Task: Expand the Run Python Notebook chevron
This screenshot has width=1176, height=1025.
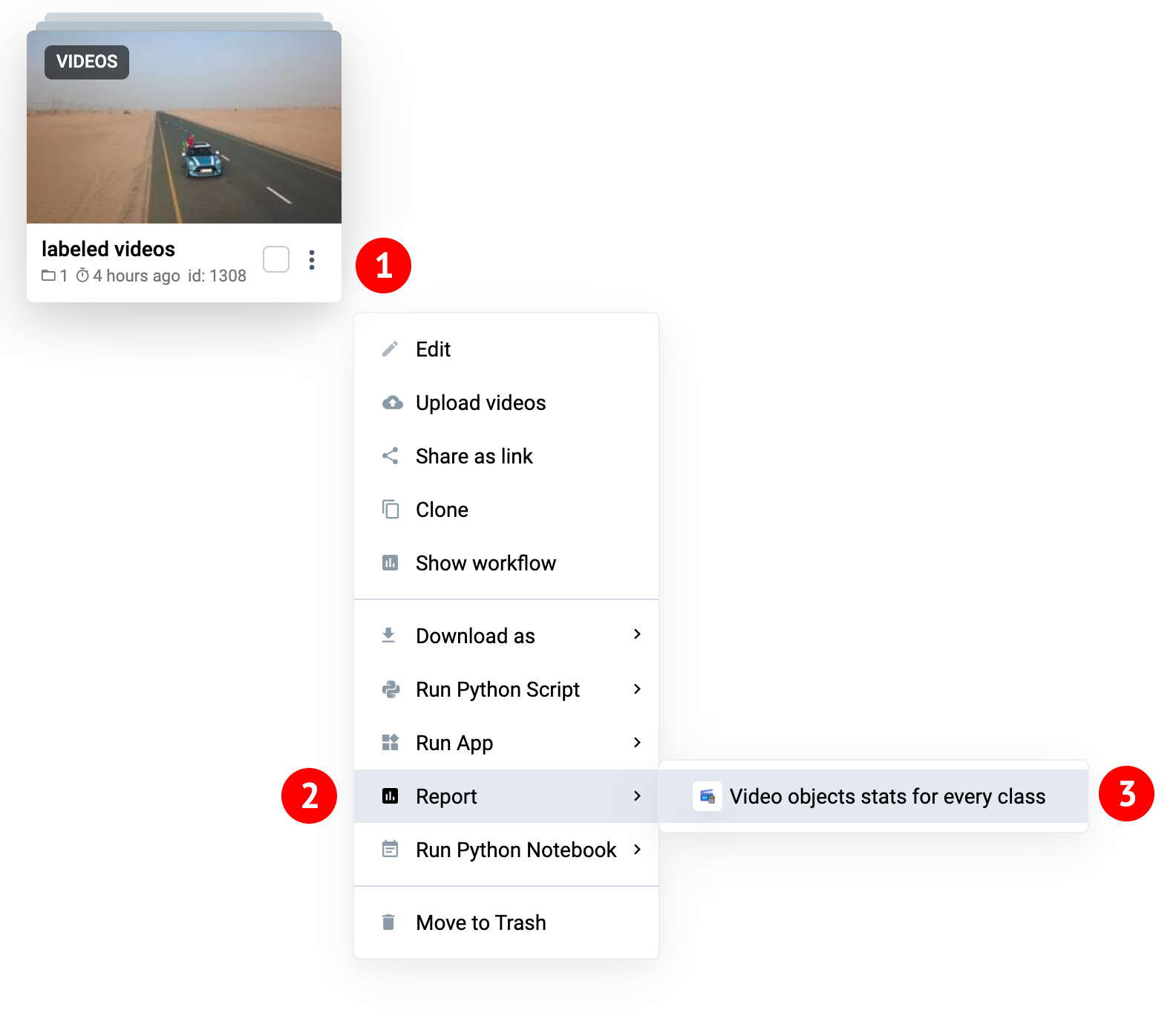Action: pos(637,850)
